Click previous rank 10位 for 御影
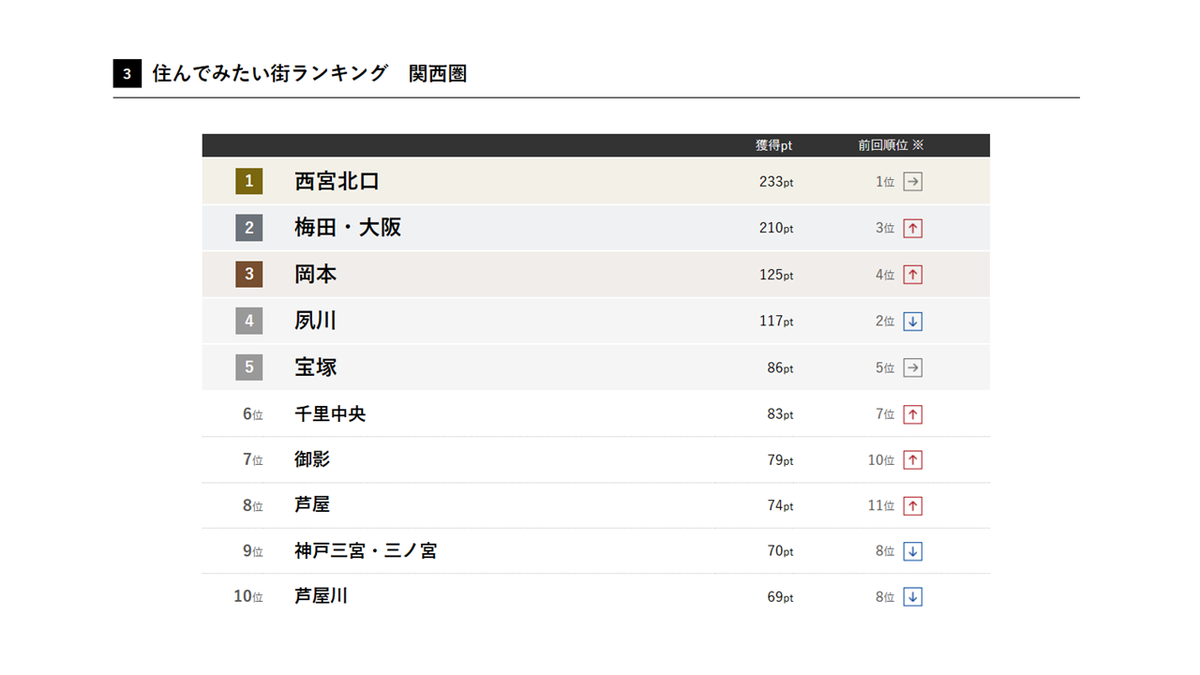The height and width of the screenshot is (675, 1200). (x=881, y=460)
